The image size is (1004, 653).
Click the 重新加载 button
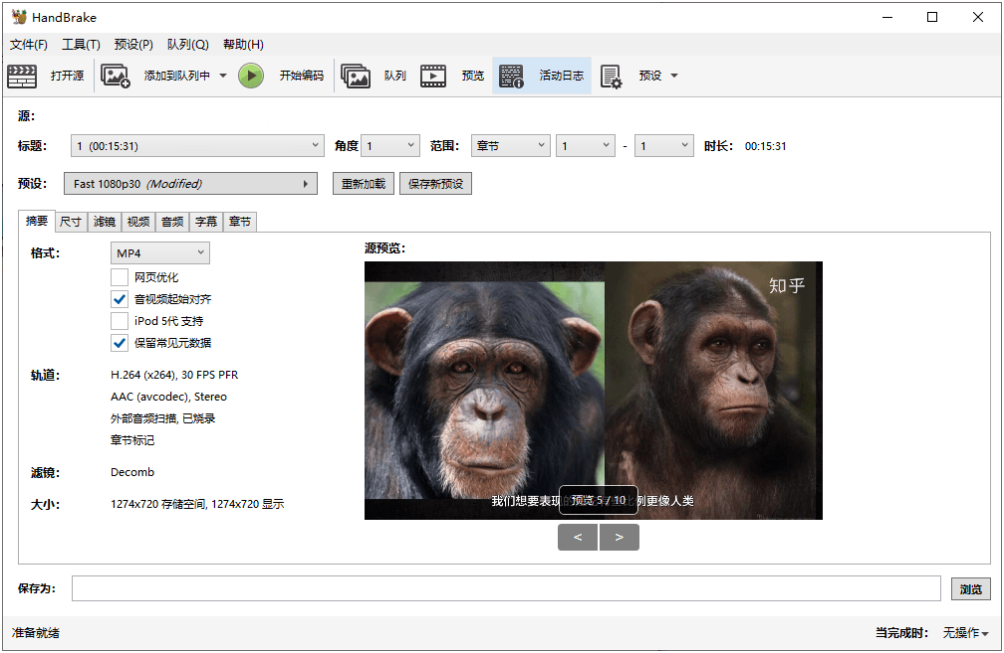tap(363, 184)
